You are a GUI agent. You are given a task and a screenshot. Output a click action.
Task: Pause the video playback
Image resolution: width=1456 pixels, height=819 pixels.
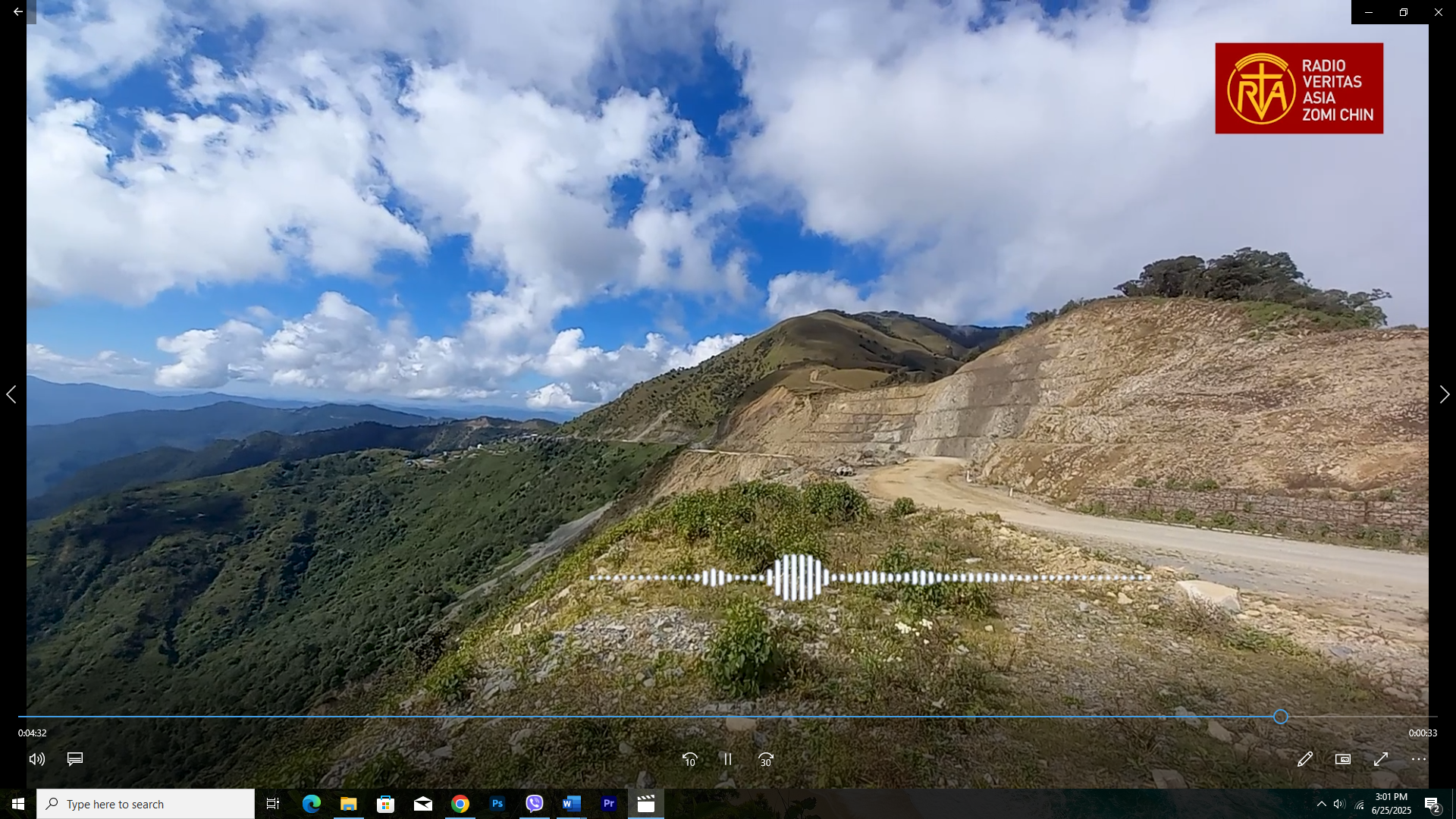(x=727, y=759)
